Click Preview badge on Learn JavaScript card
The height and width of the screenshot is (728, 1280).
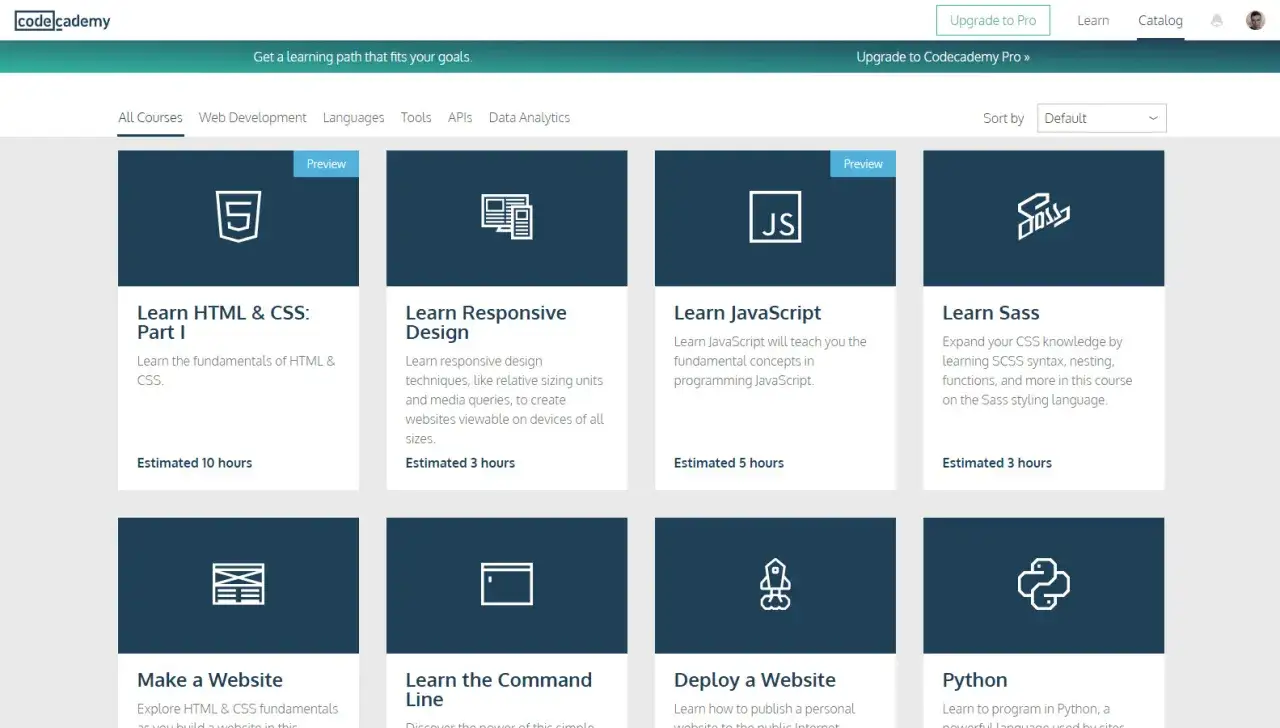(863, 164)
